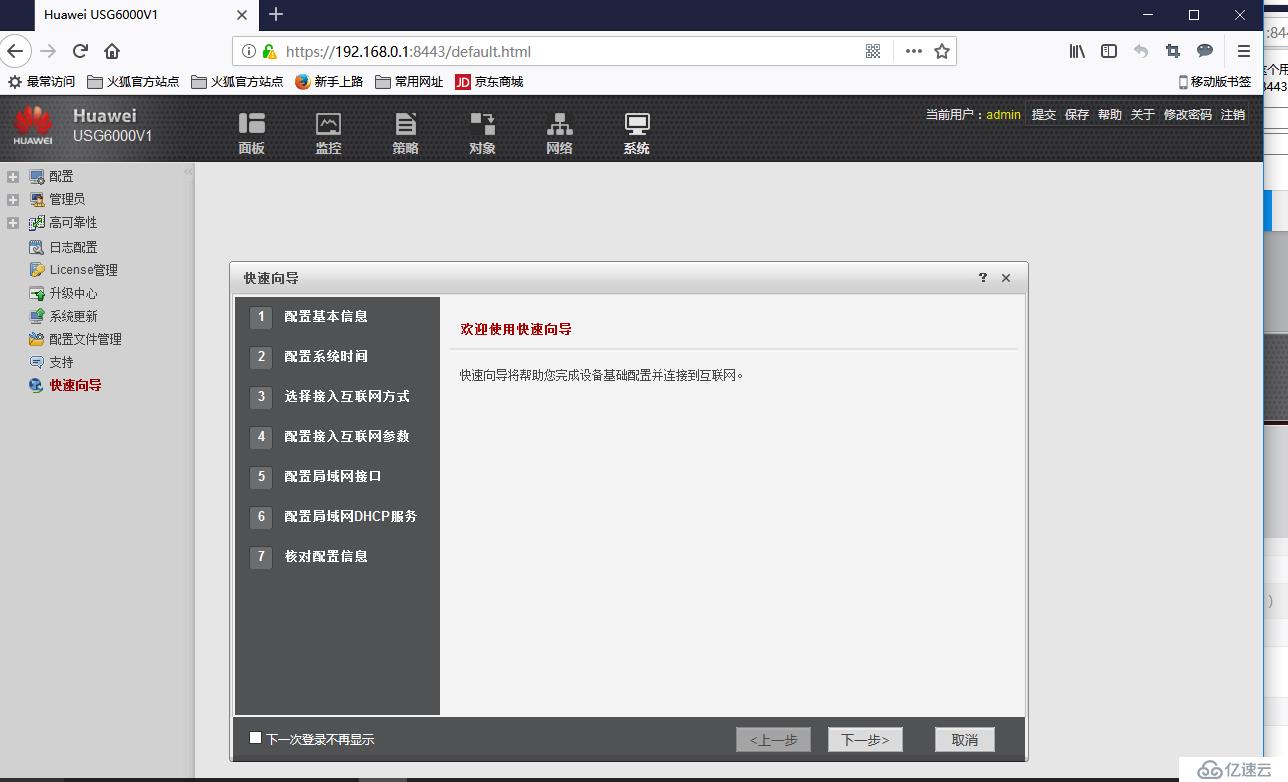The image size is (1288, 782).
Task: Toggle the sidebar view icon
Action: [1109, 51]
